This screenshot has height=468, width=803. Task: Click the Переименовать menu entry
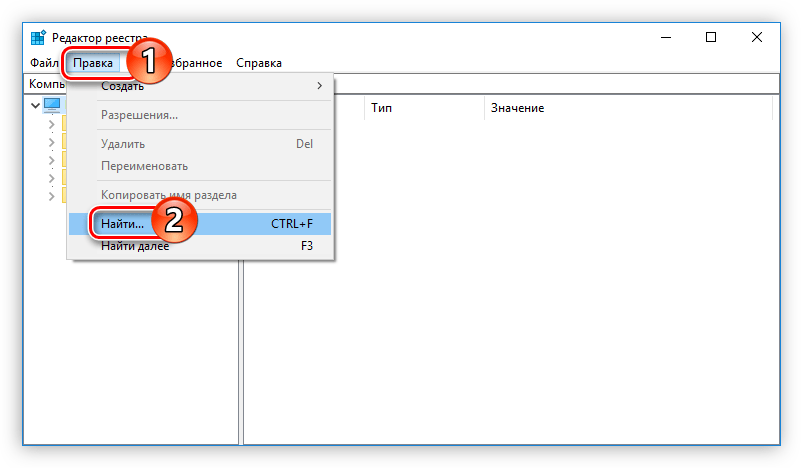coord(144,166)
